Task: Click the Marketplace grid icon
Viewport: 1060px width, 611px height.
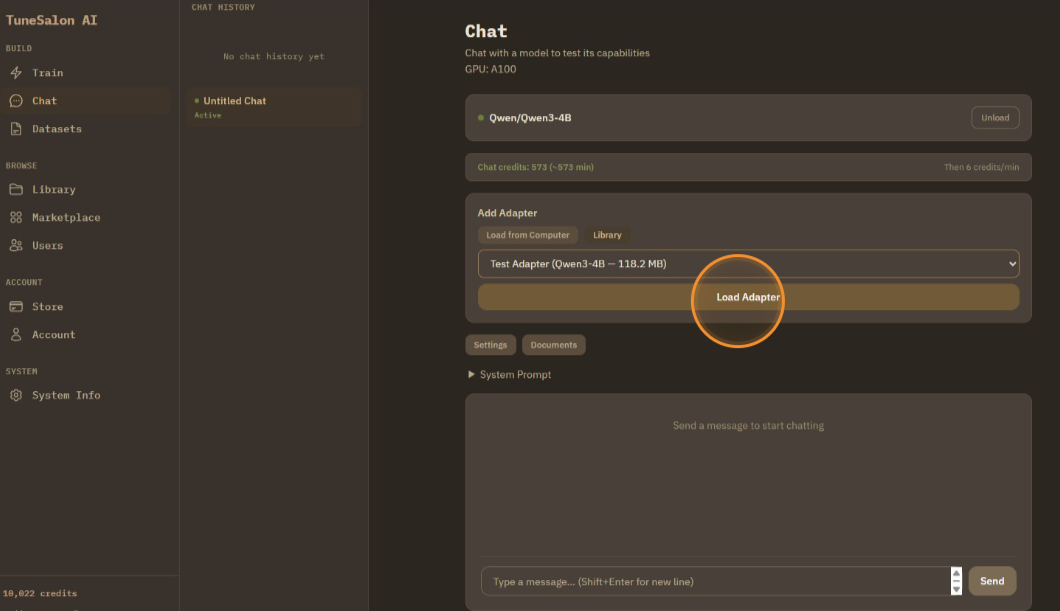Action: 16,218
